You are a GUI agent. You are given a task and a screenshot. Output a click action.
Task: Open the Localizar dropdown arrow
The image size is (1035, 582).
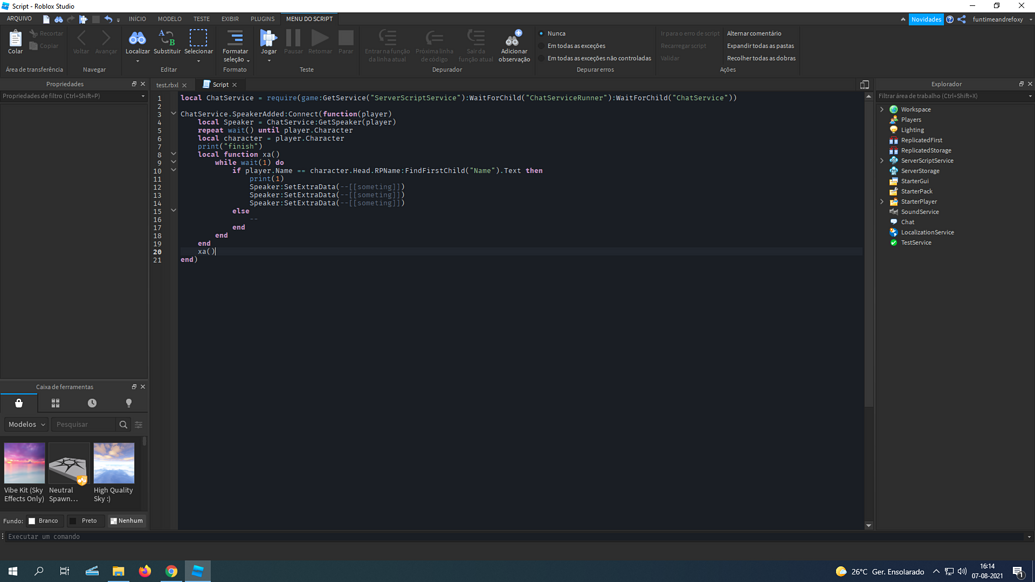pyautogui.click(x=137, y=61)
